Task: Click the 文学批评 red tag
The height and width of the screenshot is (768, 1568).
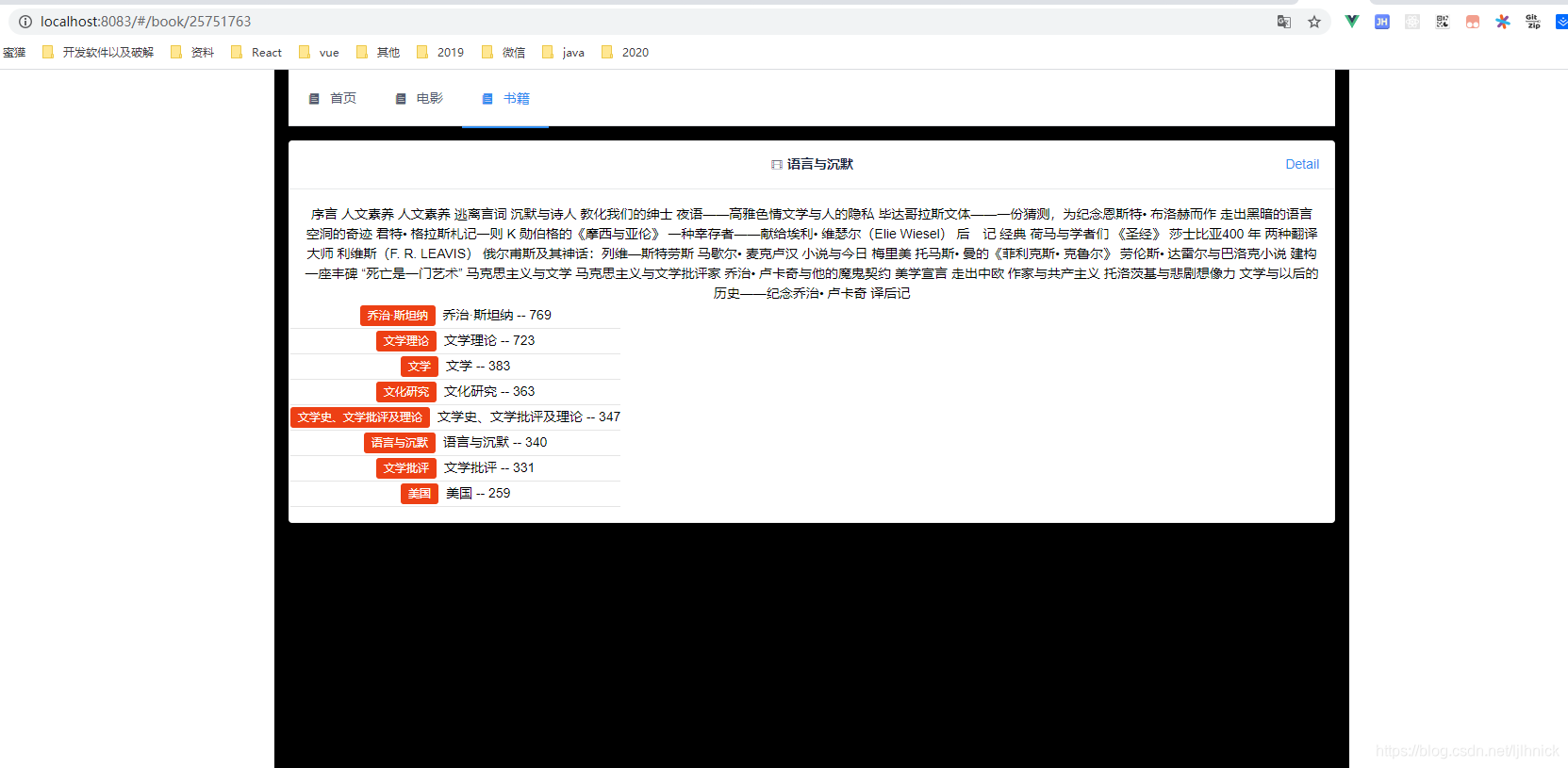Action: (x=406, y=468)
